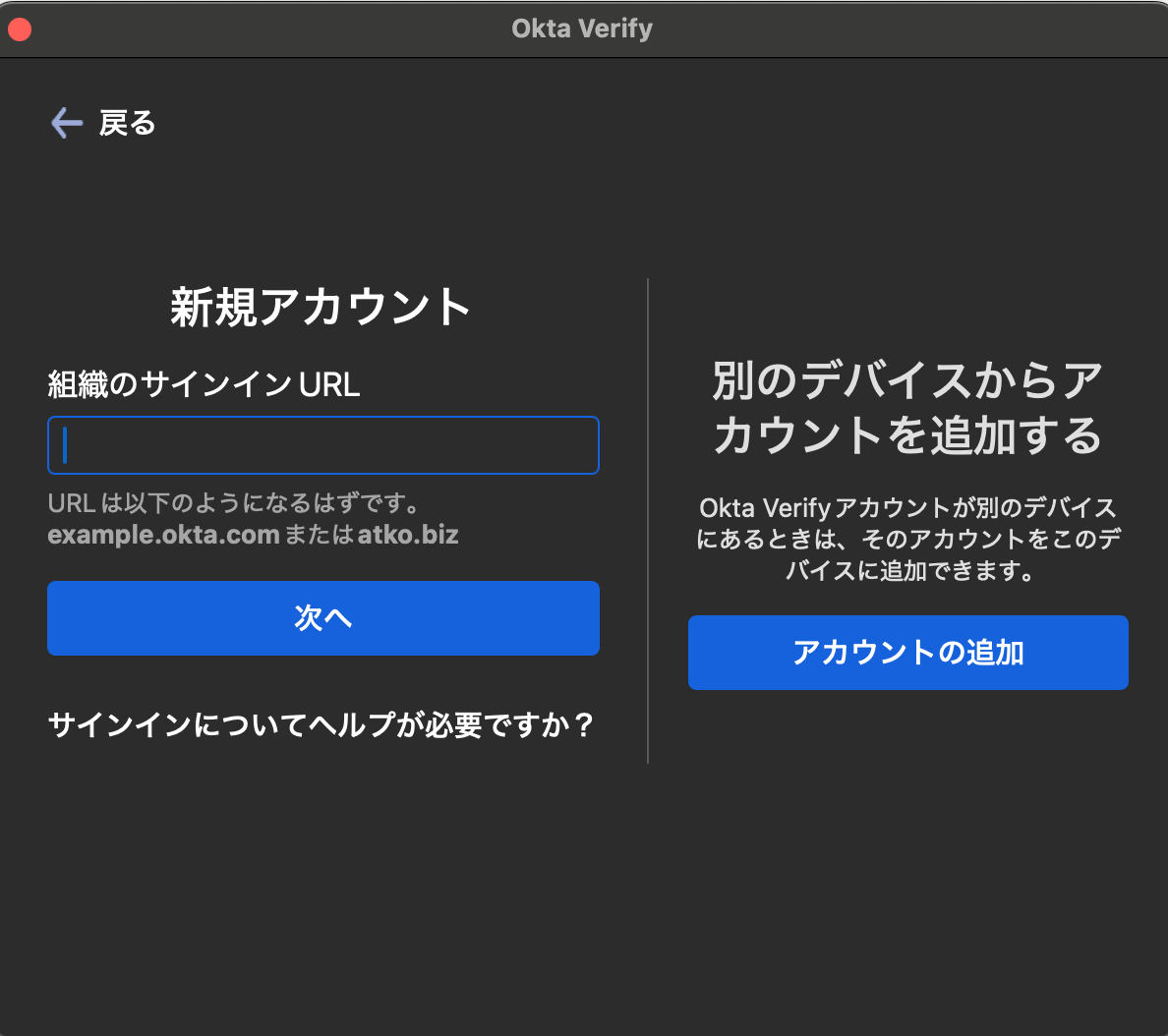Click the Okta Verify アカウントが別のデバイス description
This screenshot has height=1036, width=1168.
(x=908, y=540)
